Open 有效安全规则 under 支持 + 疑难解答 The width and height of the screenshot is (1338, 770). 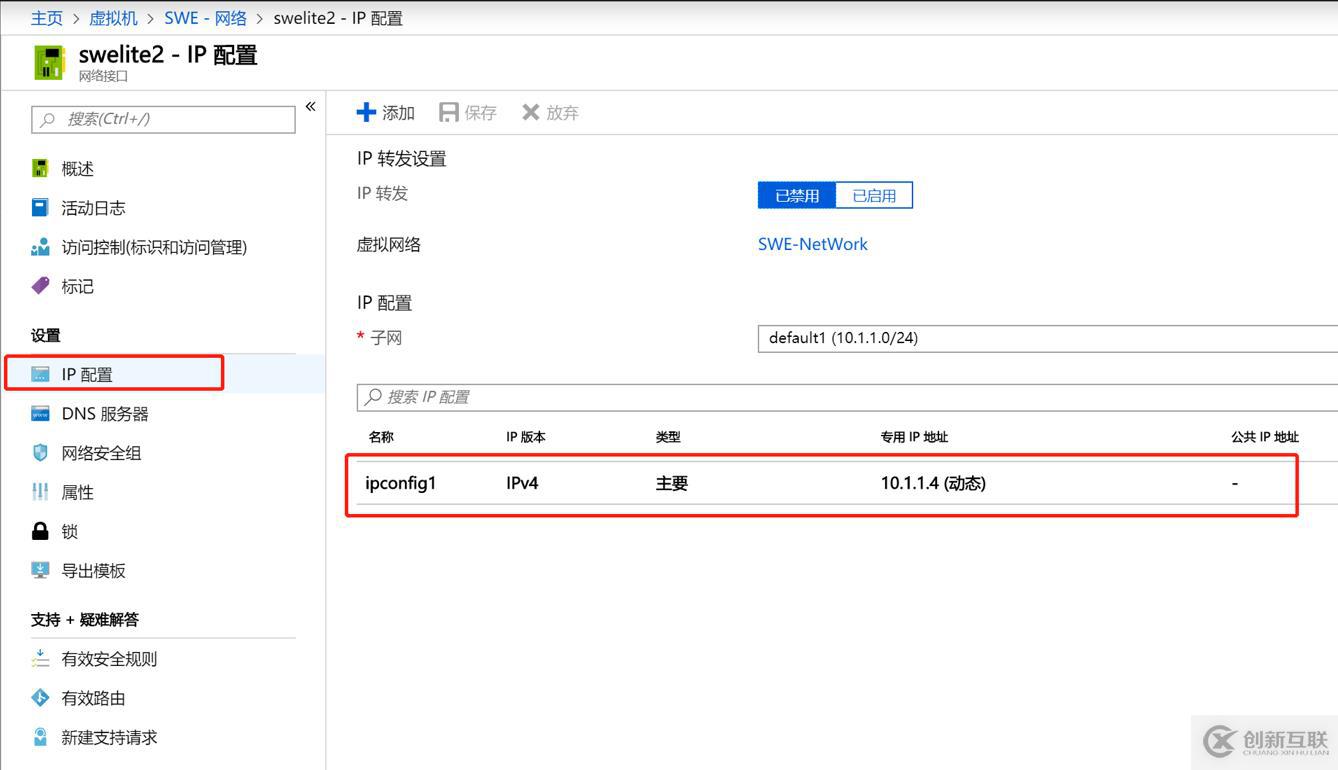point(108,658)
